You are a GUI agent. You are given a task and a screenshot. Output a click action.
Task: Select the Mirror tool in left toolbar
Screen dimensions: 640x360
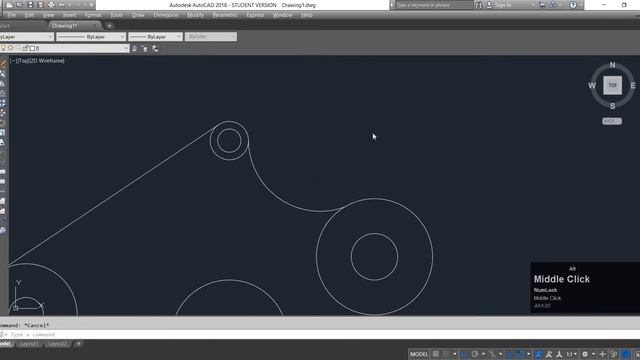pos(2,84)
